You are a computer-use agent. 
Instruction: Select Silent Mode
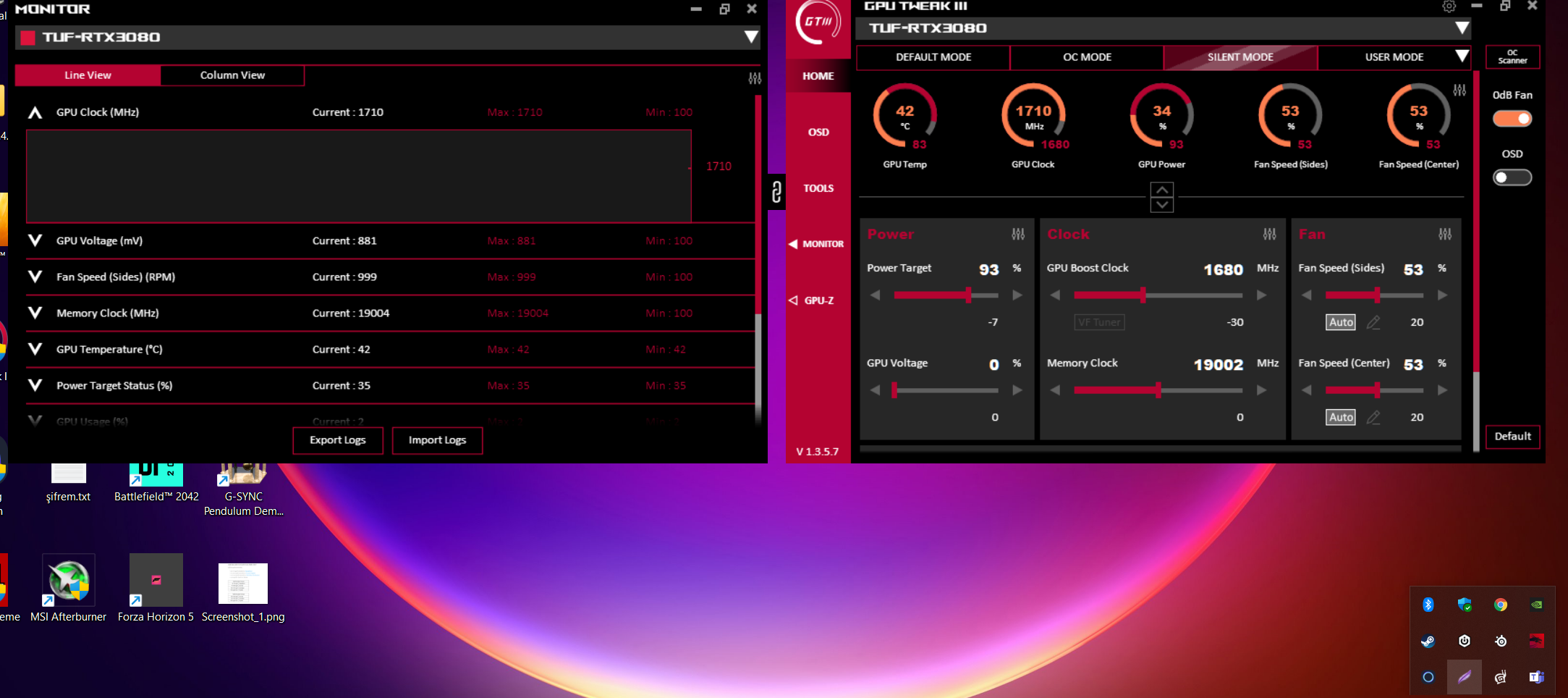(1240, 57)
